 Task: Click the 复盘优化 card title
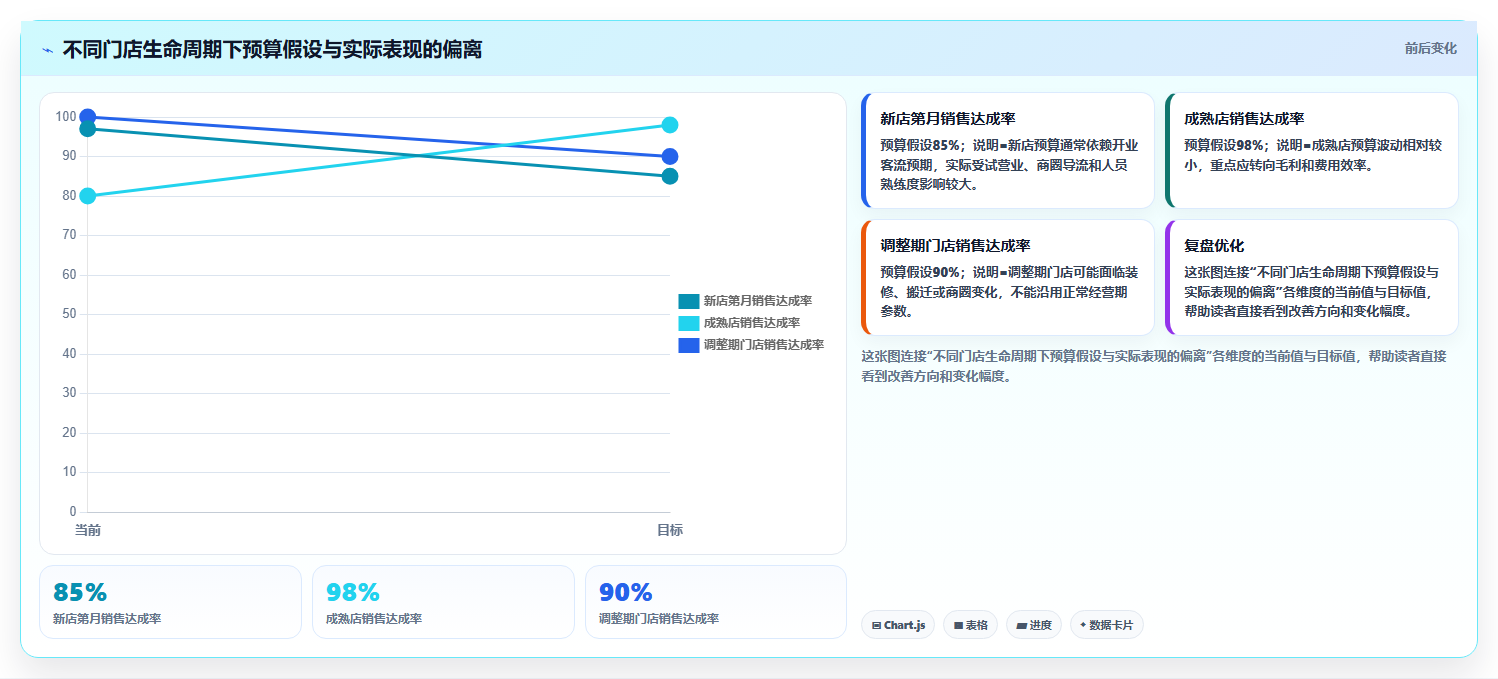[1214, 246]
